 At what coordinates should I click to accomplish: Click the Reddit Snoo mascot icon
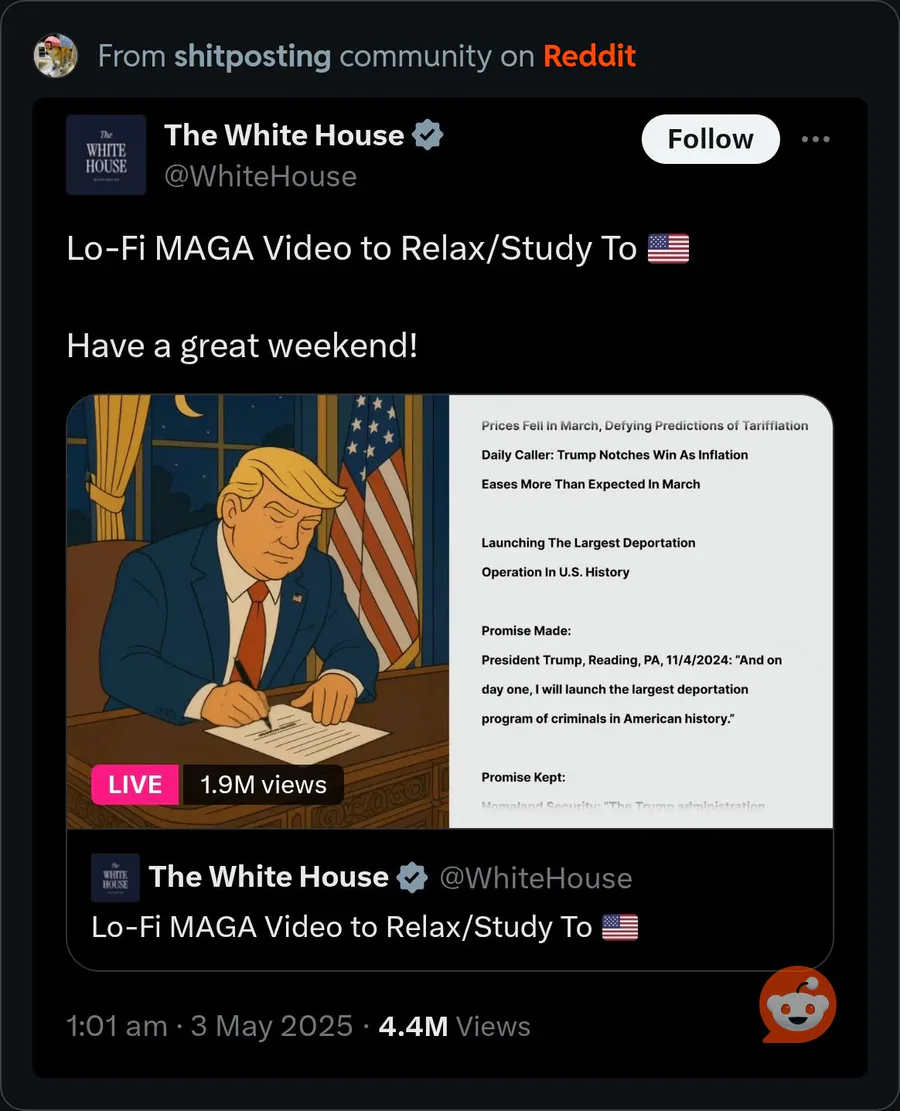coord(798,1005)
